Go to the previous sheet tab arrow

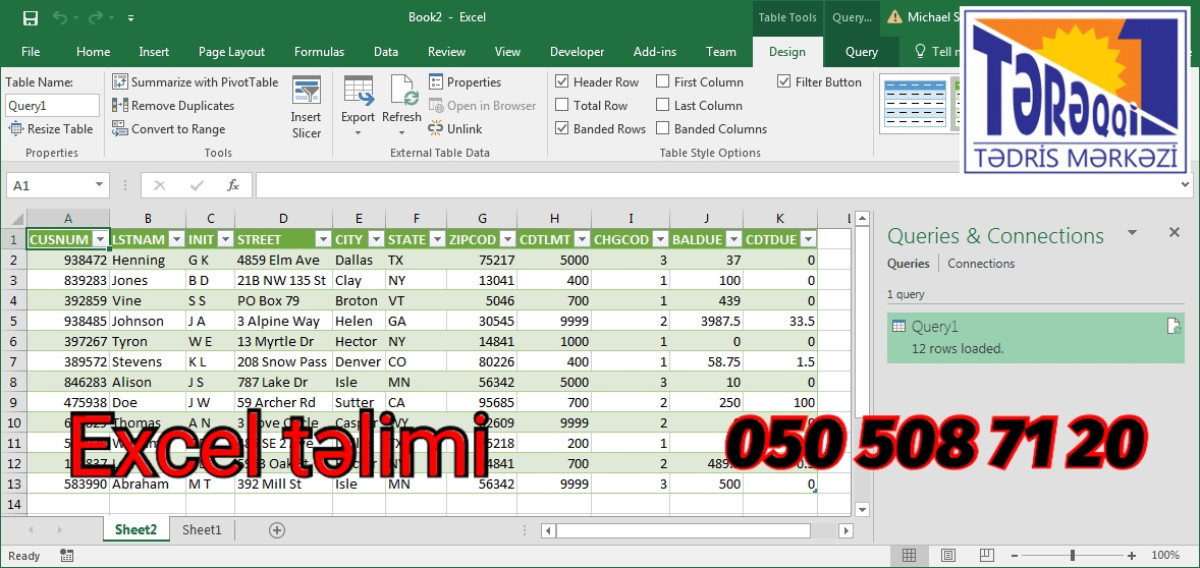[32, 530]
